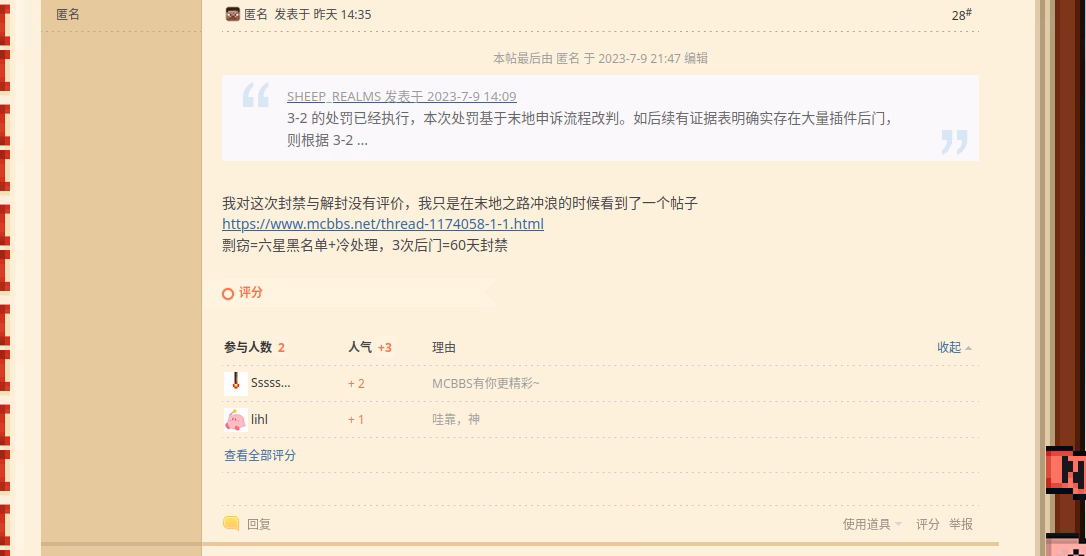Open user Sssss... profile name

pos(270,383)
